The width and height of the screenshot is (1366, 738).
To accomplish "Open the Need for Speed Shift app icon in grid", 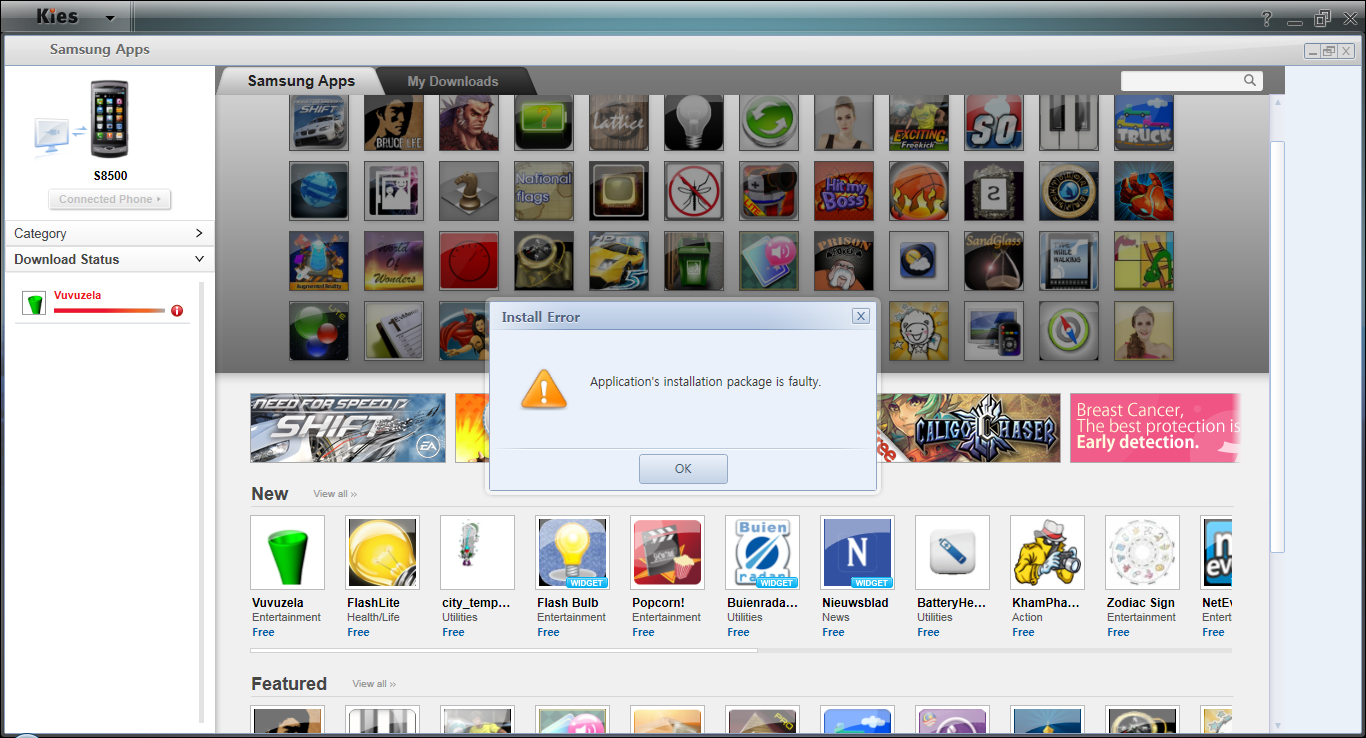I will pyautogui.click(x=319, y=121).
